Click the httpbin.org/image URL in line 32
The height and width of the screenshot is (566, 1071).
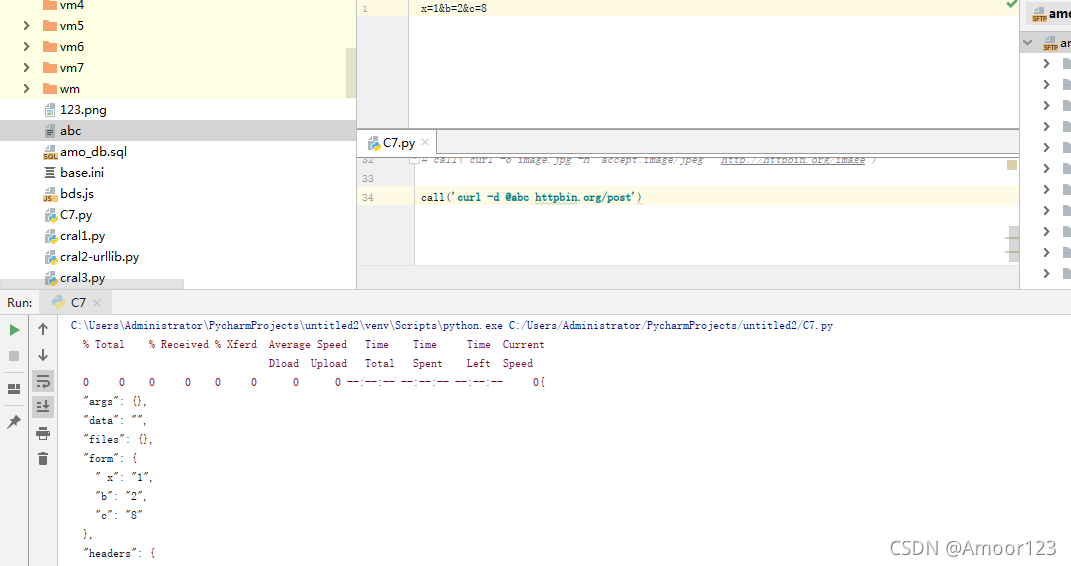[x=792, y=161]
